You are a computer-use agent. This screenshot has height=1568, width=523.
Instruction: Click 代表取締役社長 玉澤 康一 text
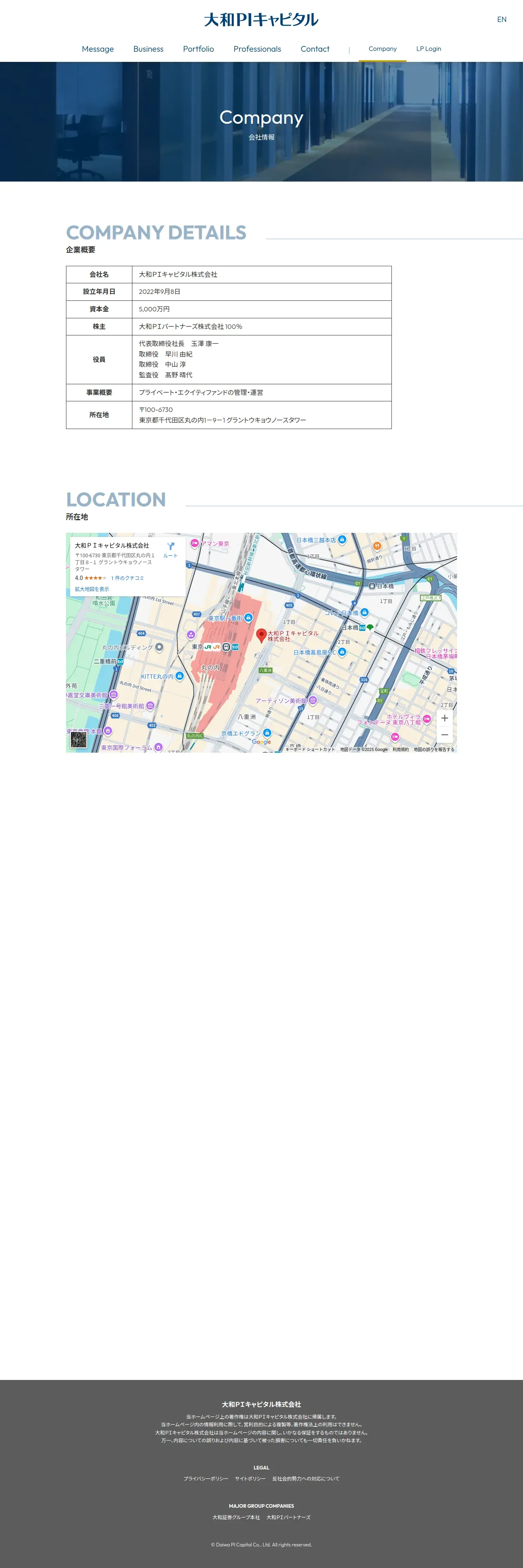[x=178, y=344]
